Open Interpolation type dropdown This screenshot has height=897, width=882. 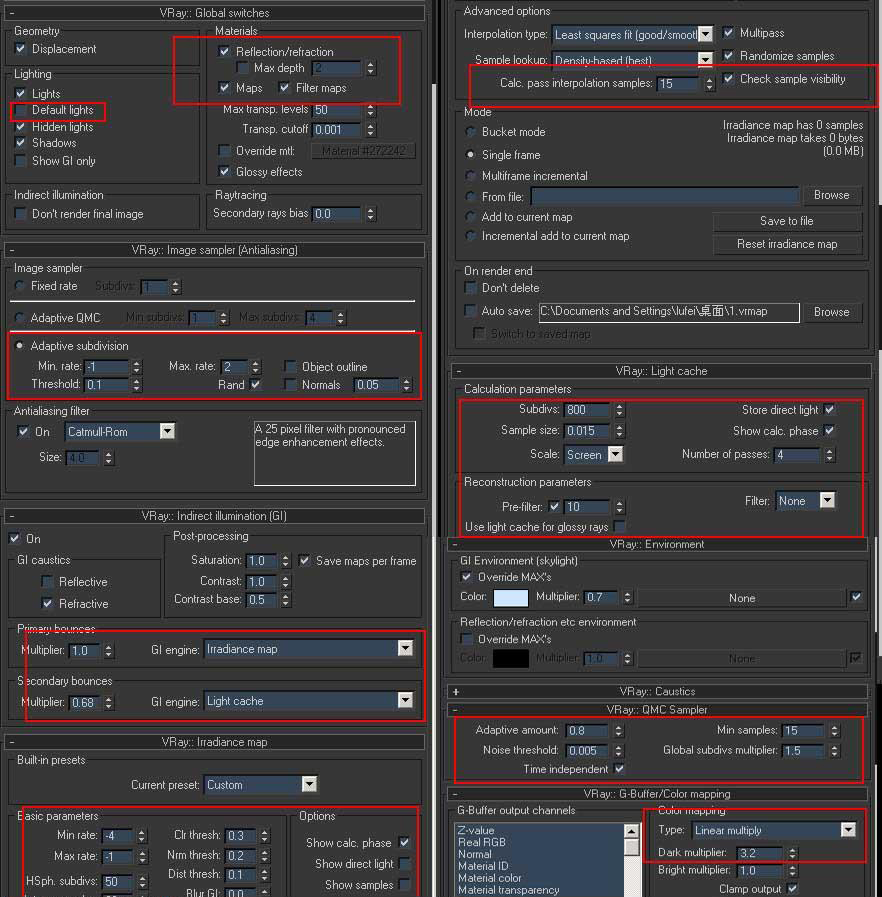click(706, 34)
